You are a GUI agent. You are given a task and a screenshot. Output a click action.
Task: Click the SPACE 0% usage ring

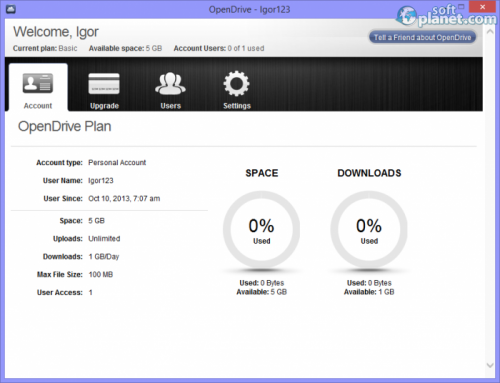tap(261, 229)
